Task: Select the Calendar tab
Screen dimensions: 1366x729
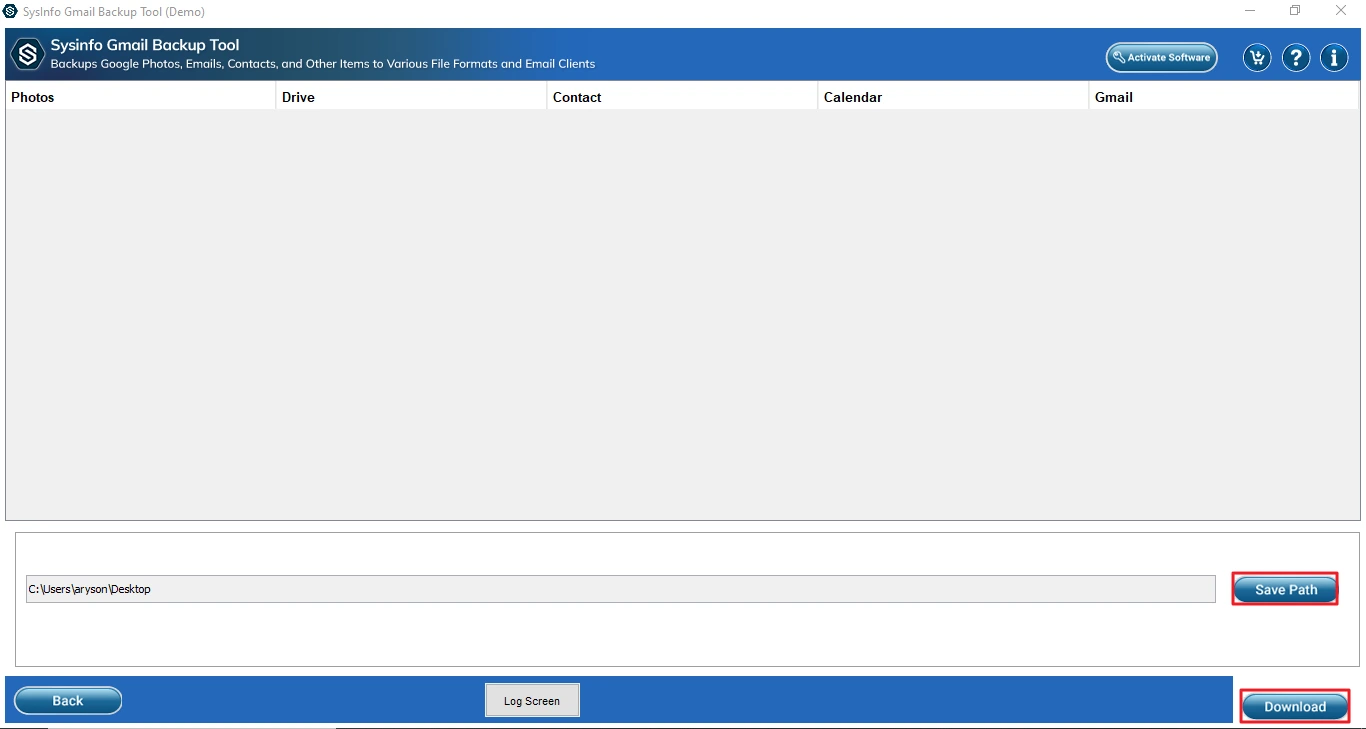Action: [853, 96]
